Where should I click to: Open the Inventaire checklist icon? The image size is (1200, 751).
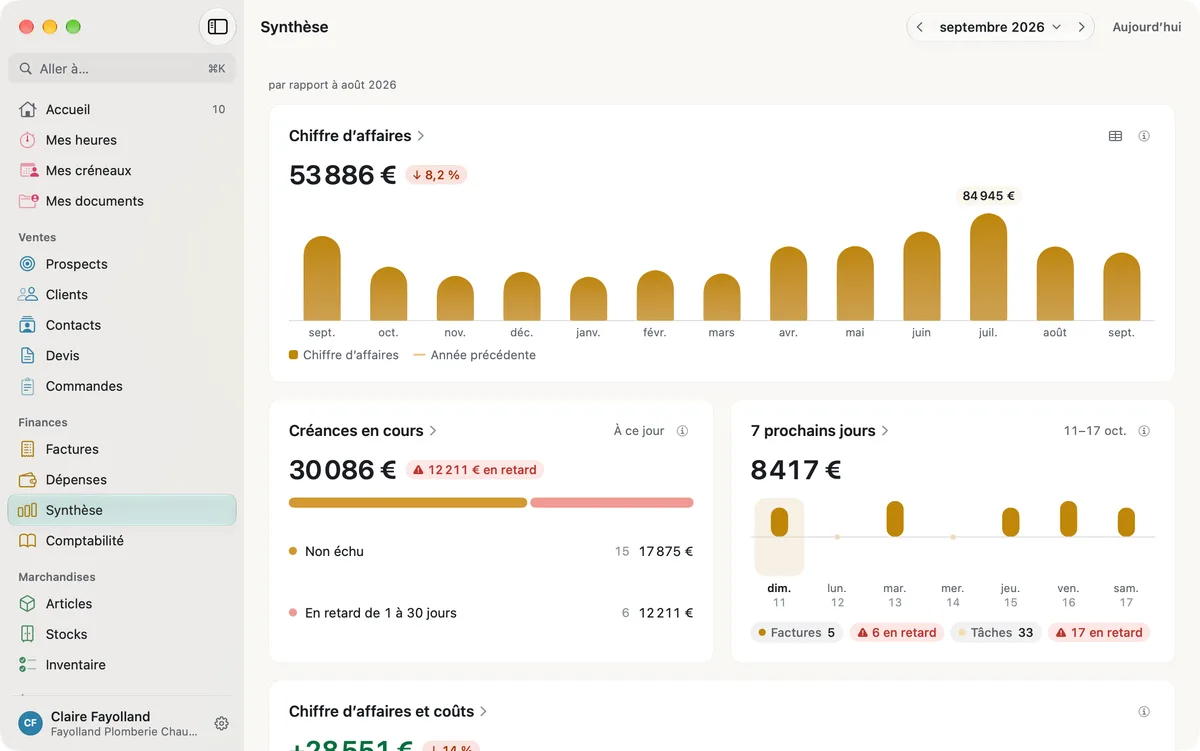pyautogui.click(x=28, y=664)
